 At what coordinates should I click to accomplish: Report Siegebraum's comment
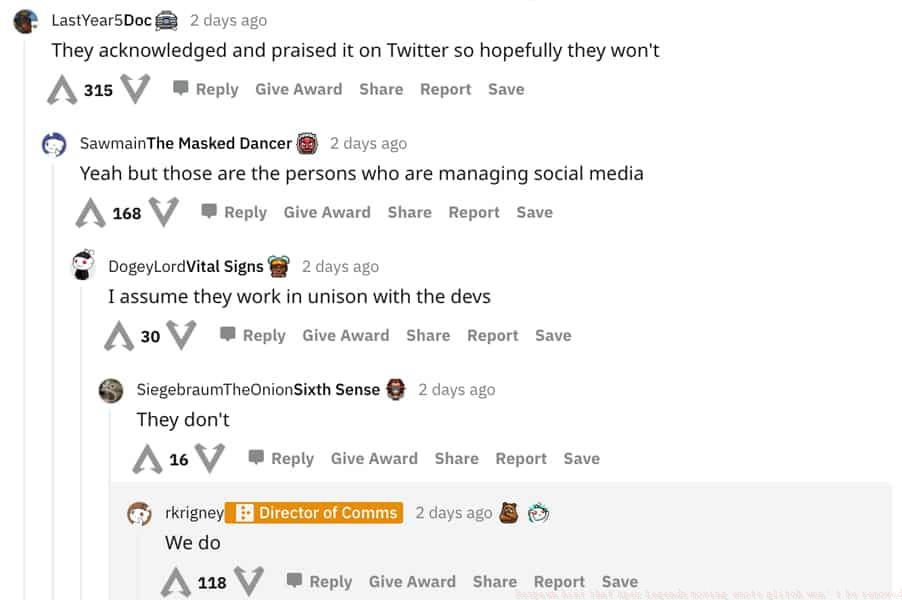click(521, 459)
